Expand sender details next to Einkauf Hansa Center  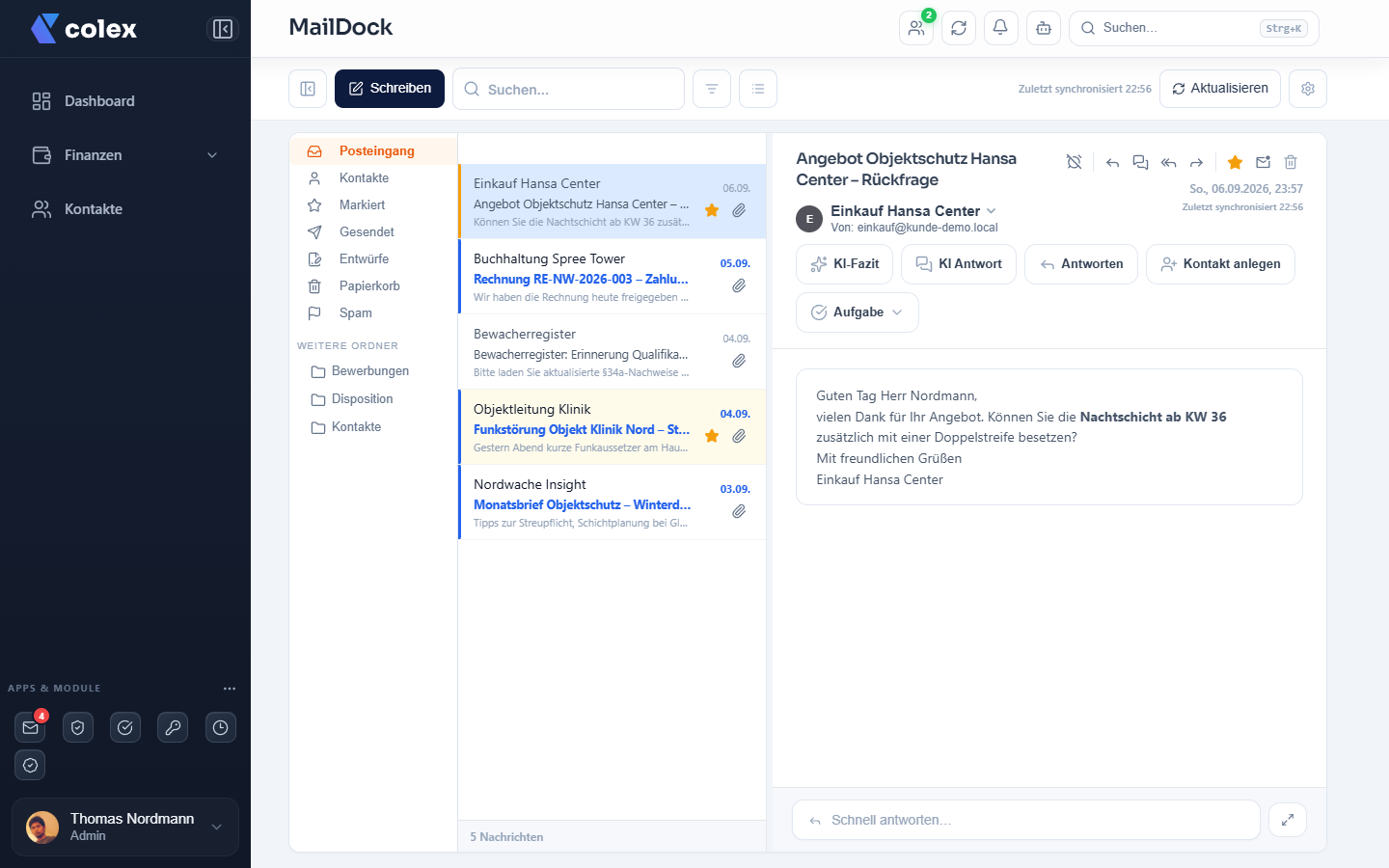(992, 210)
